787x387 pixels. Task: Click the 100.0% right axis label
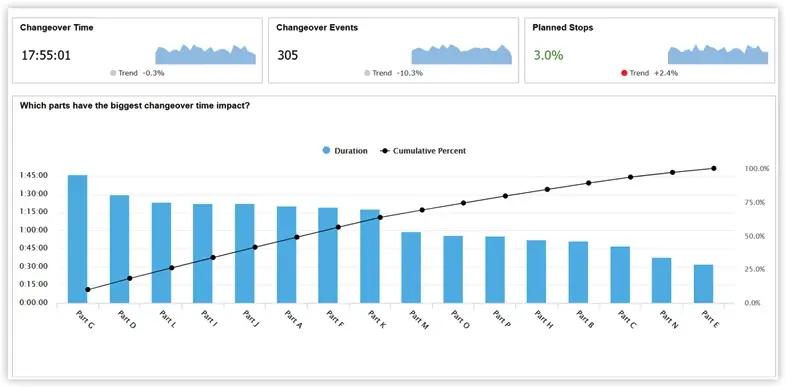(x=757, y=169)
